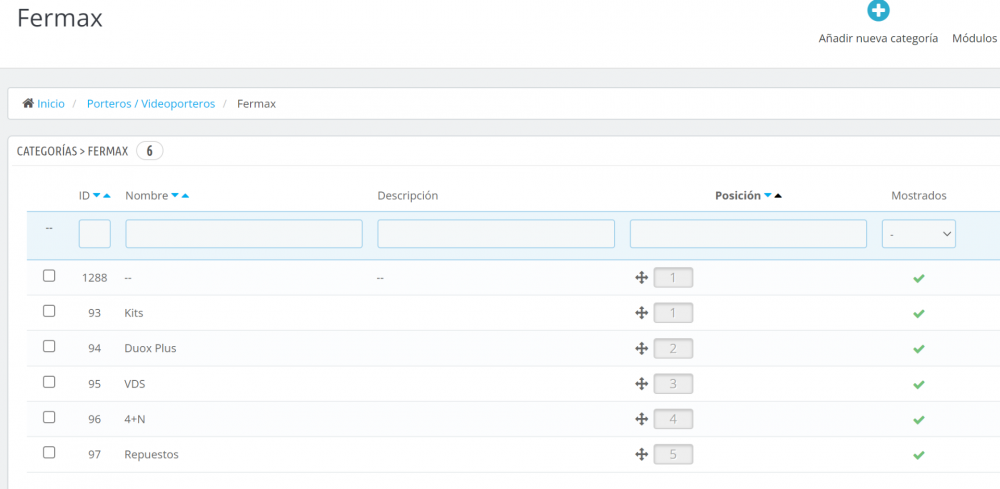The height and width of the screenshot is (489, 1000).
Task: Toggle displayed checkmark for VDS
Action: click(918, 384)
